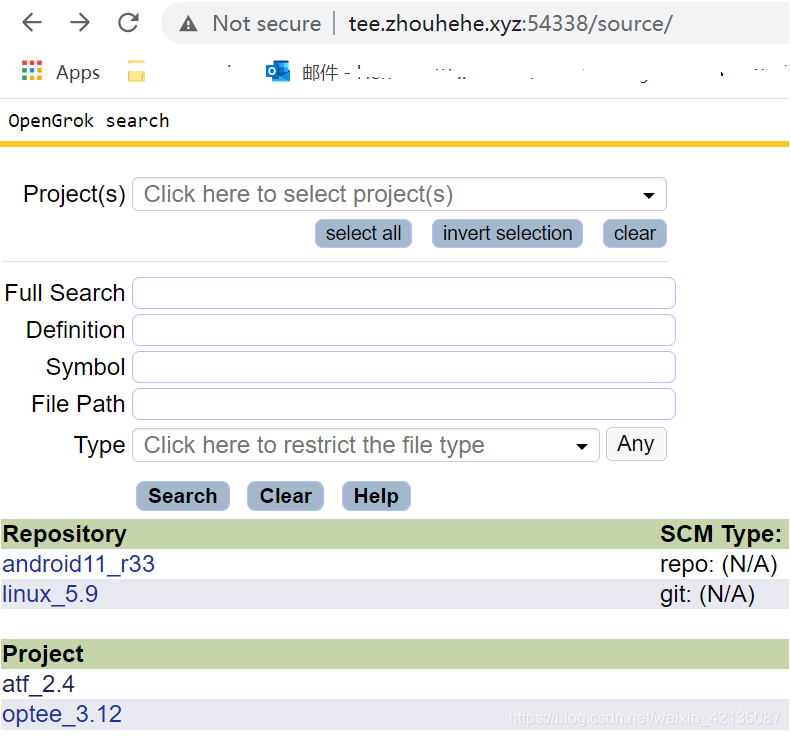Expand the Project(s) selection dropdown
This screenshot has height=737, width=791.
coord(399,194)
